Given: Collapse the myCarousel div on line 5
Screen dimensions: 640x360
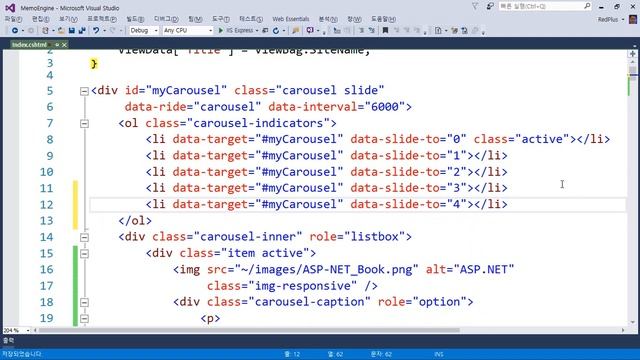Looking at the screenshot, I should [x=84, y=91].
